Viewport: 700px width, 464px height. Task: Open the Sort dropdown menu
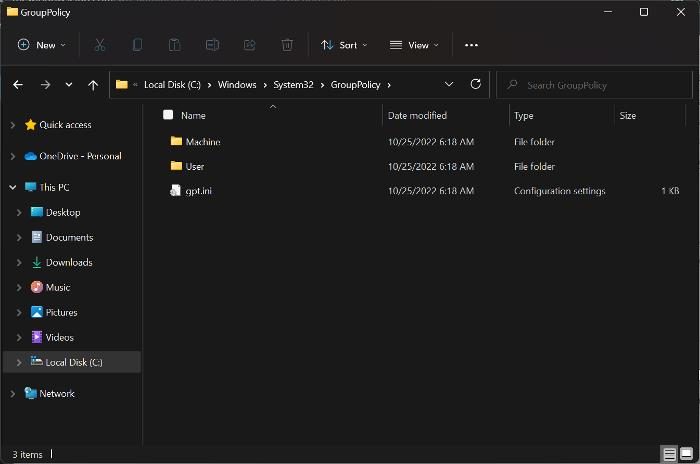[343, 45]
